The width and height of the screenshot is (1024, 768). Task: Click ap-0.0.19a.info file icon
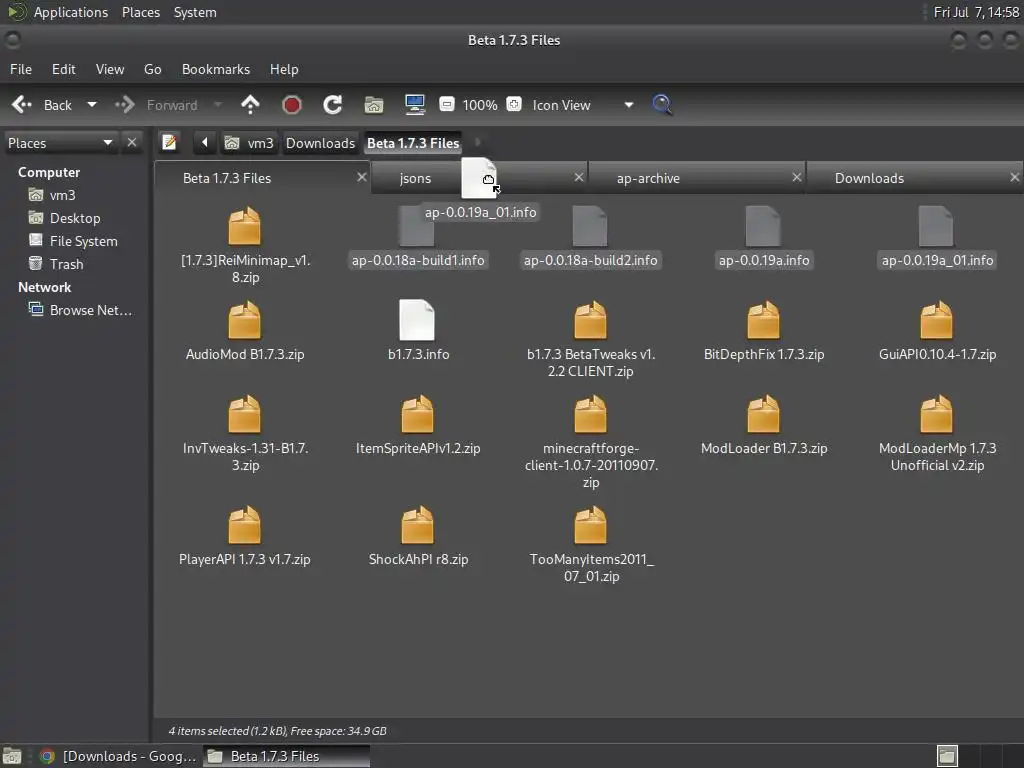(x=763, y=226)
